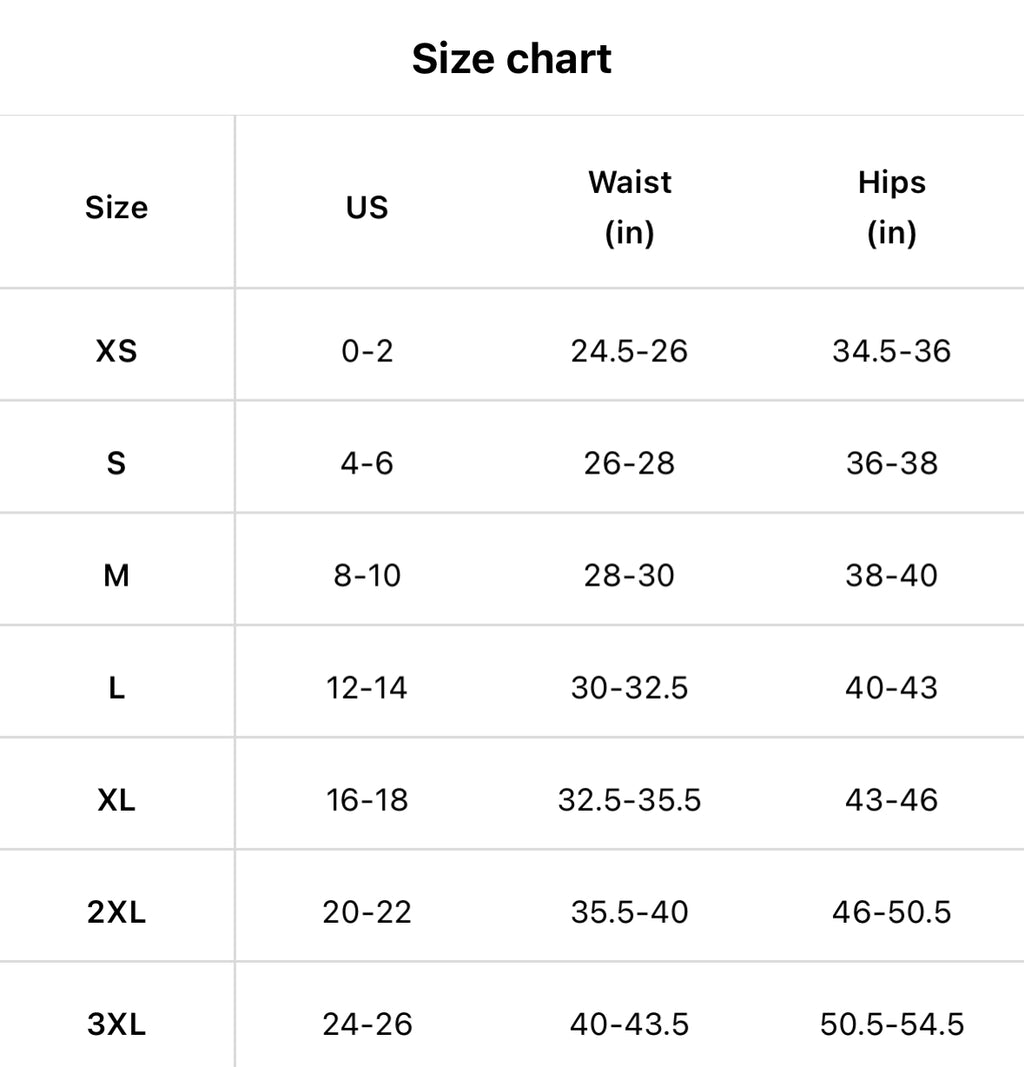Click the Hips (in) column header

tap(891, 207)
